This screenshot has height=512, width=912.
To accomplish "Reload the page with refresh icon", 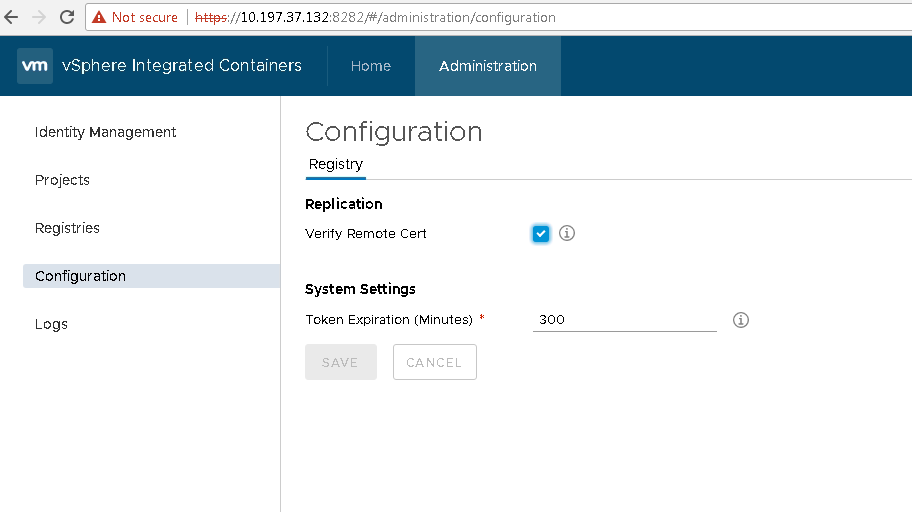I will click(x=67, y=17).
